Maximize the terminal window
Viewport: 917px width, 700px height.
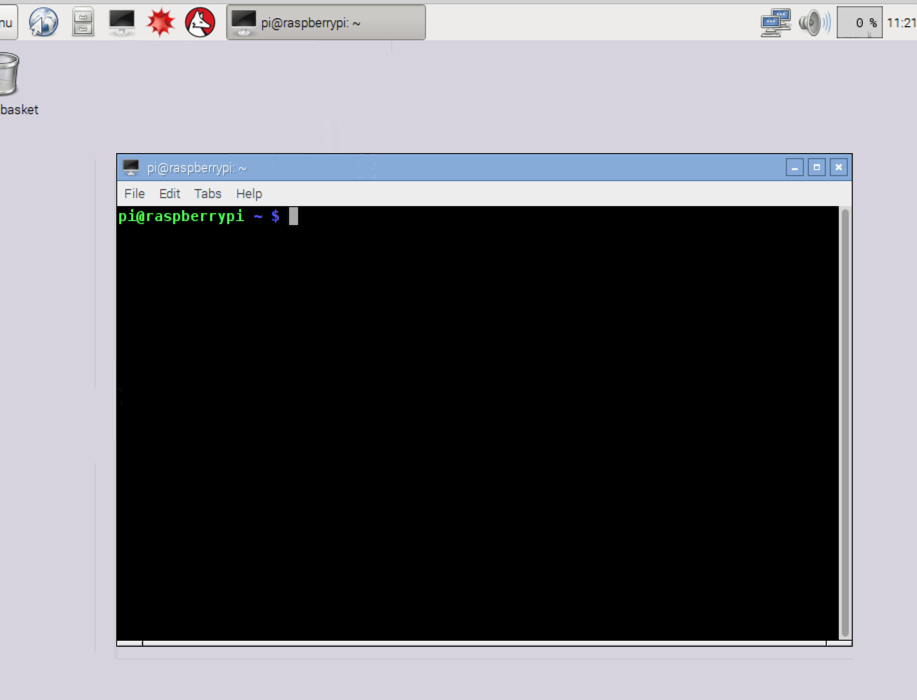click(x=816, y=168)
